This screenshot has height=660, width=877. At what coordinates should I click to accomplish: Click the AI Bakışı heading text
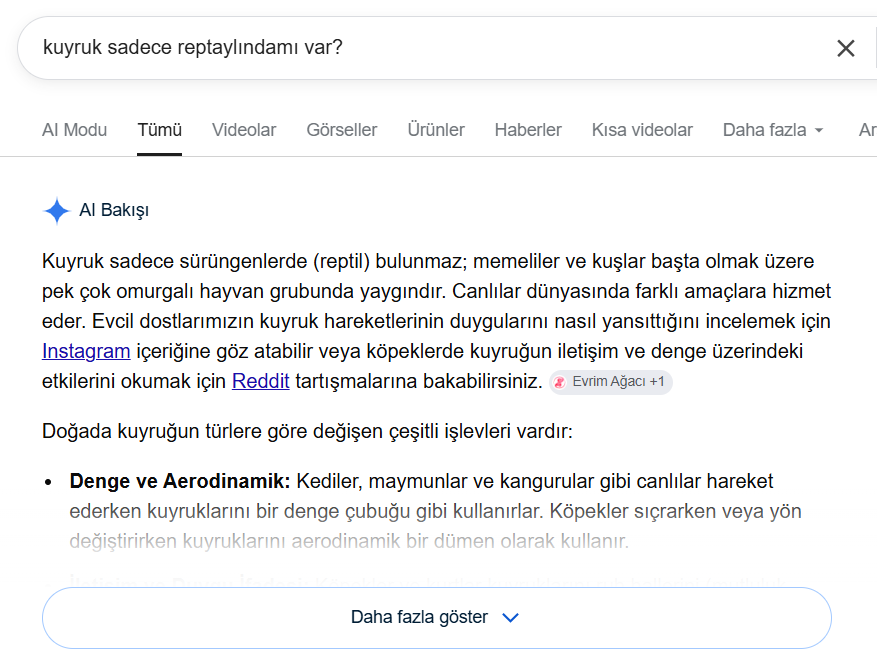[114, 210]
